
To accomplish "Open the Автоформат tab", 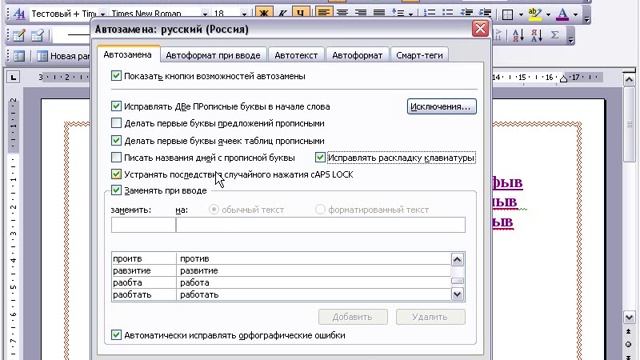I will point(357,55).
